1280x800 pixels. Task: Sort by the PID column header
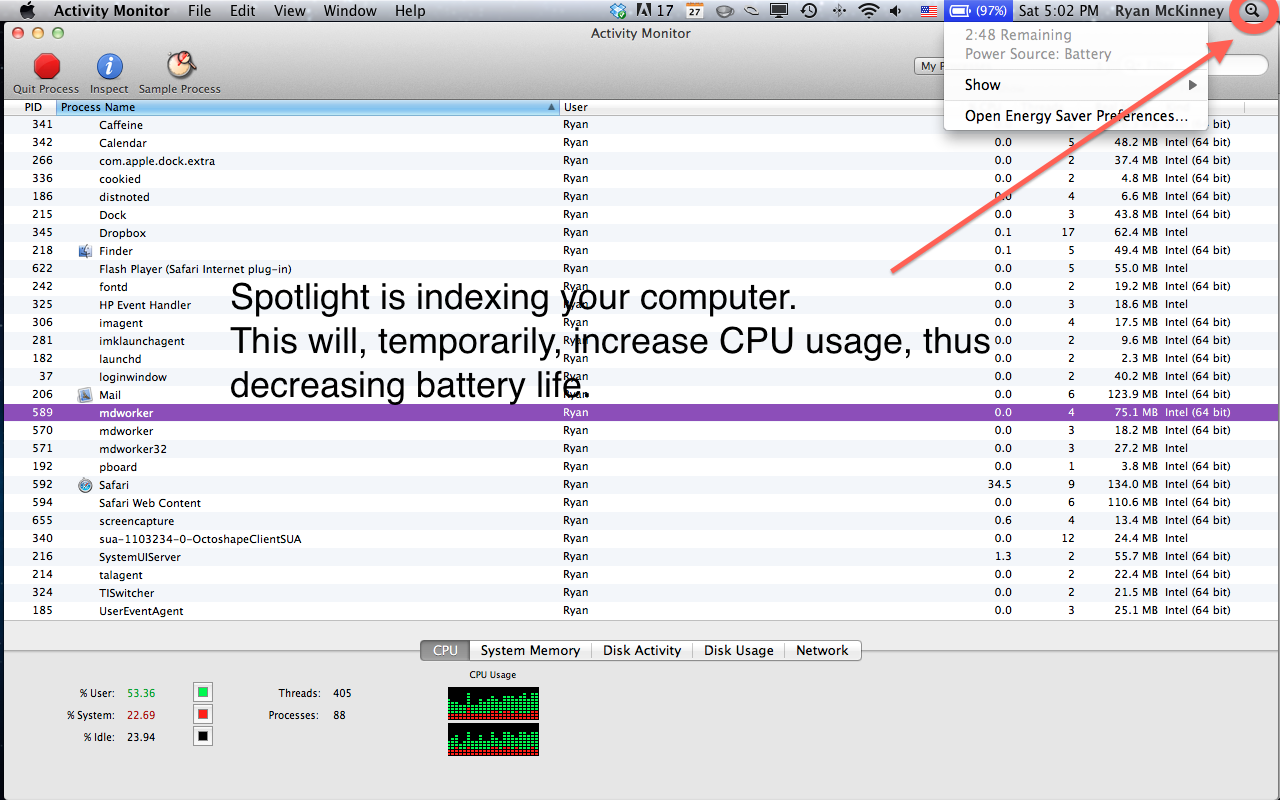click(x=33, y=107)
